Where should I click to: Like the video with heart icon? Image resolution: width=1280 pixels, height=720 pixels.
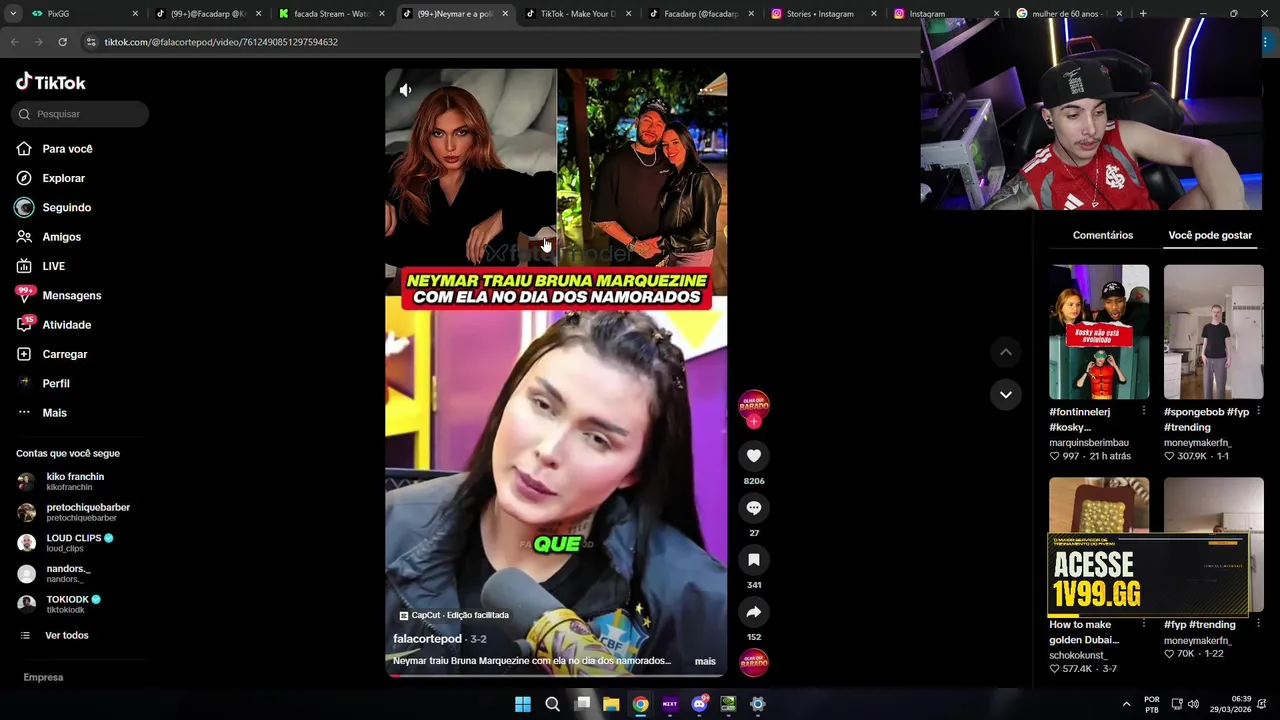click(754, 456)
